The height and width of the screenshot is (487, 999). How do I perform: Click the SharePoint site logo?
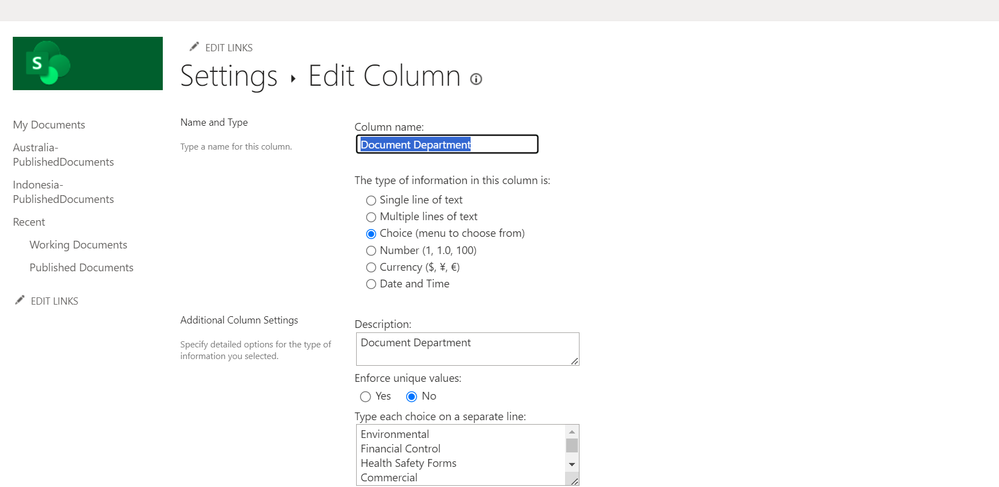pos(87,64)
